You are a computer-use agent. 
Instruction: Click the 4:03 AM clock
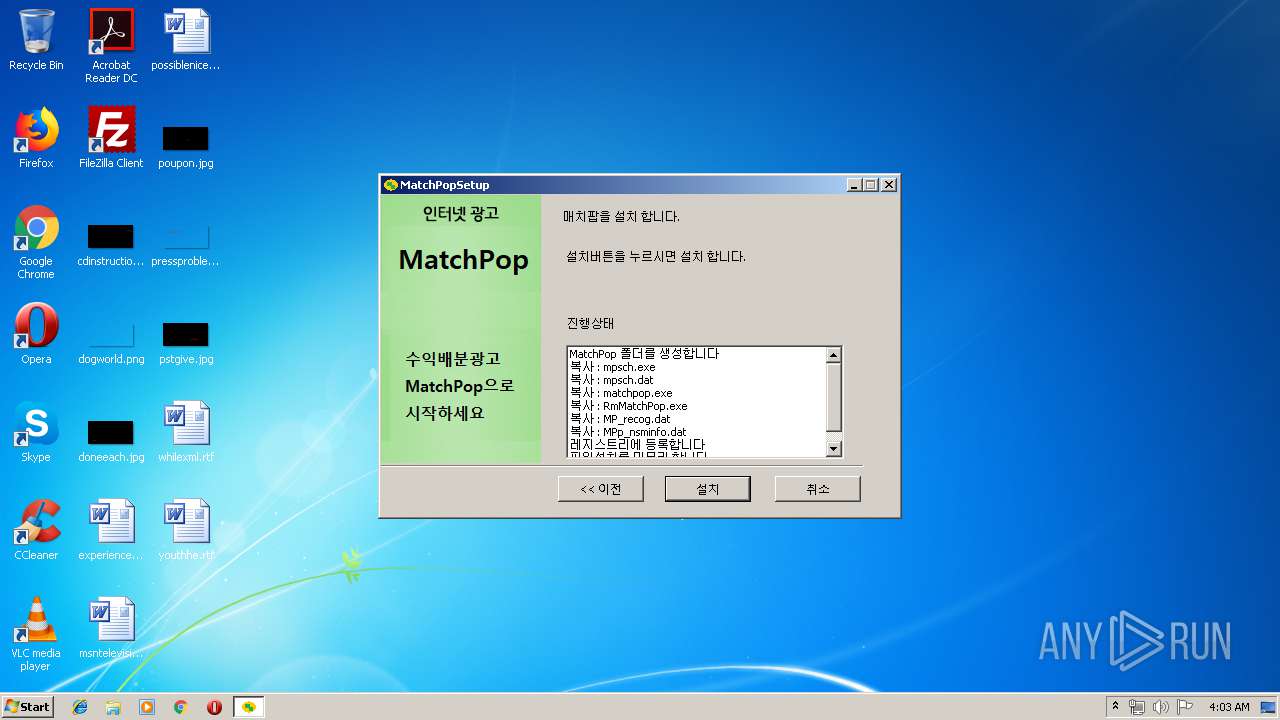tap(1229, 707)
